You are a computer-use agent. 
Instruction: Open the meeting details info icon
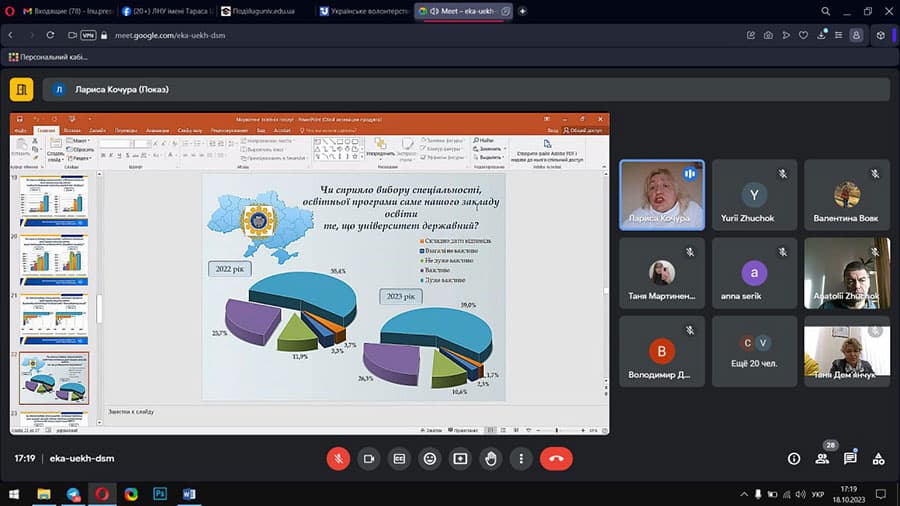(x=794, y=458)
